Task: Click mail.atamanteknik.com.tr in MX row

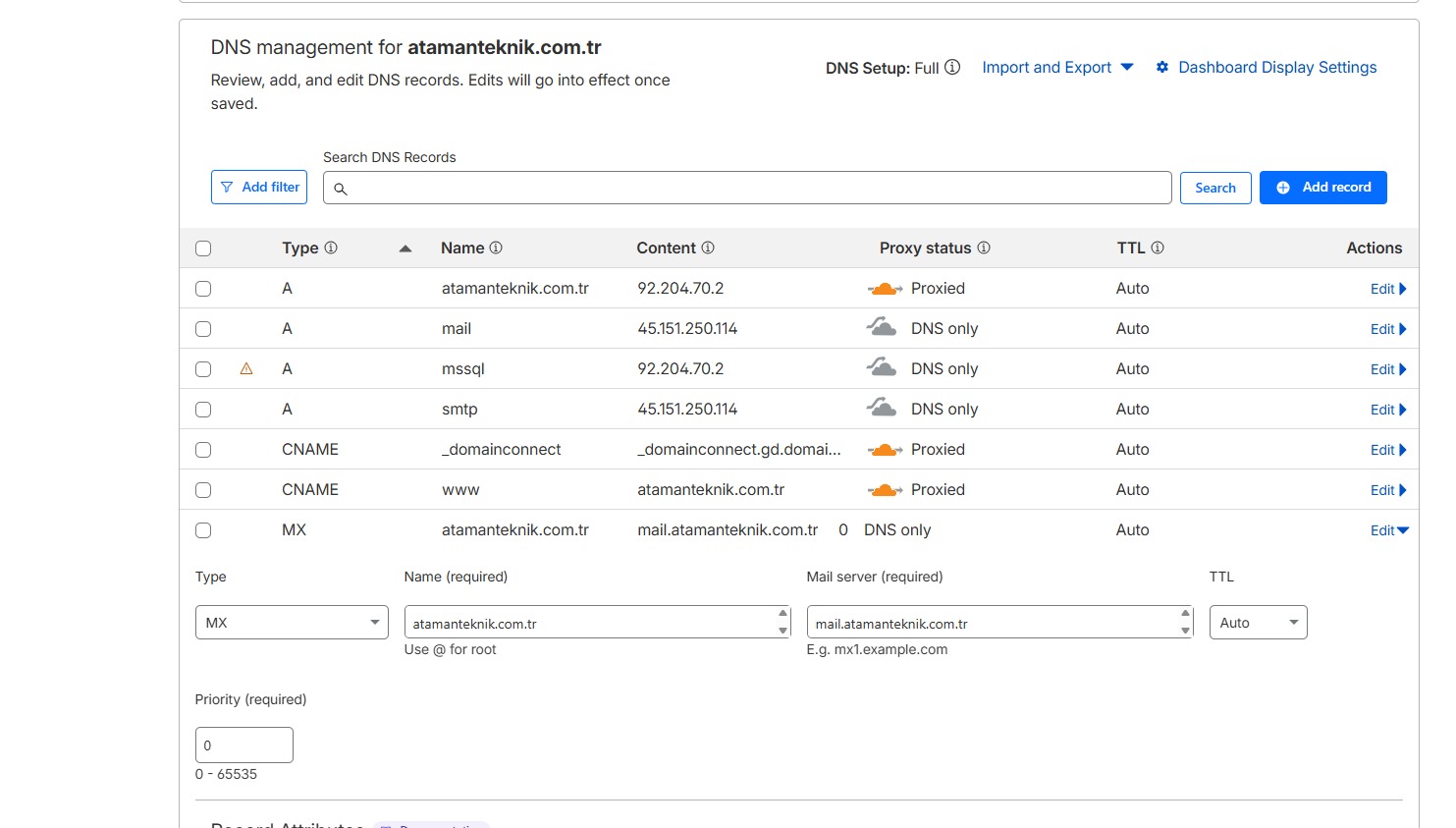Action: [x=728, y=530]
